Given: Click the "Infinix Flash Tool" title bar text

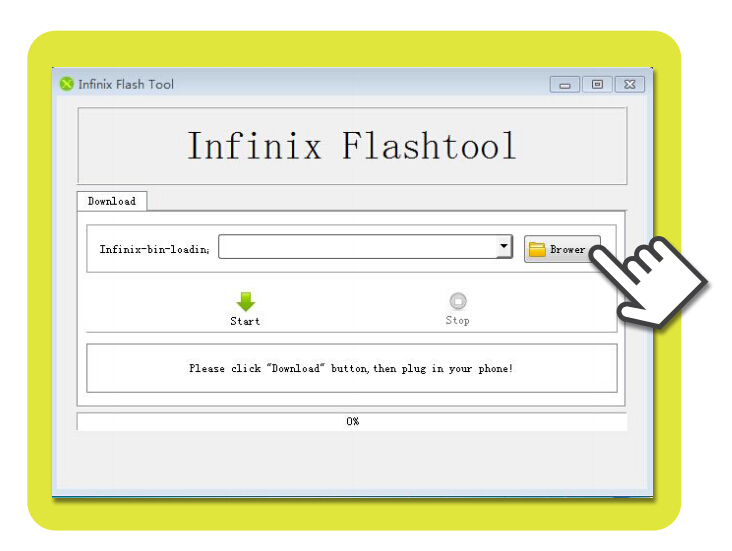Looking at the screenshot, I should (126, 84).
